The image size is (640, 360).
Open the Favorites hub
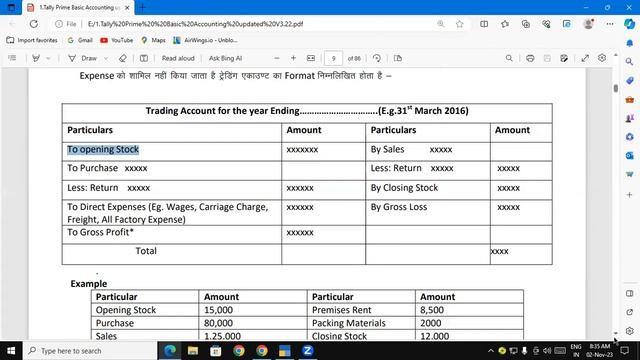pyautogui.click(x=505, y=24)
